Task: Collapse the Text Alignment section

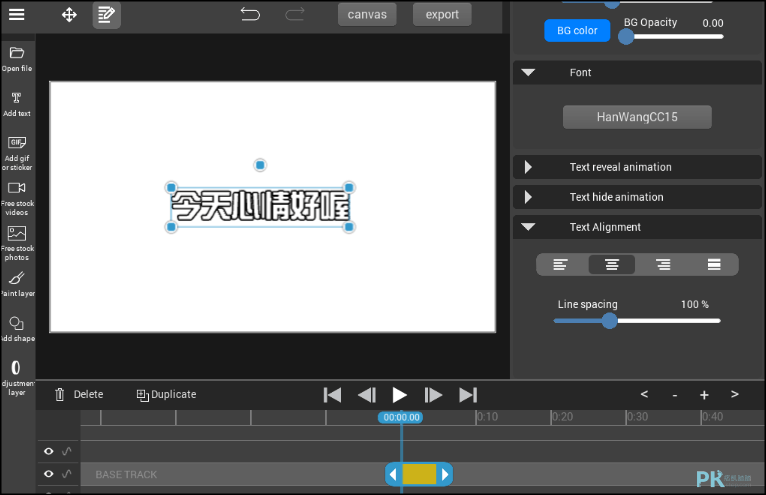Action: 637,227
